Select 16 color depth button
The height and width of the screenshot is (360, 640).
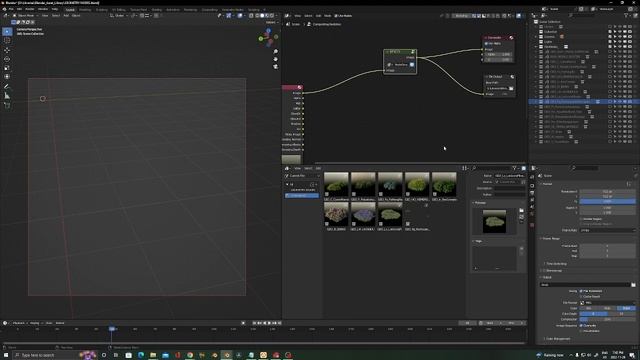[621, 314]
